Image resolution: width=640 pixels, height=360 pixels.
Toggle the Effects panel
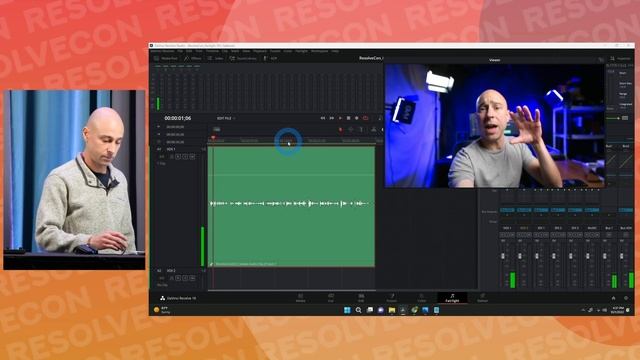[192, 58]
